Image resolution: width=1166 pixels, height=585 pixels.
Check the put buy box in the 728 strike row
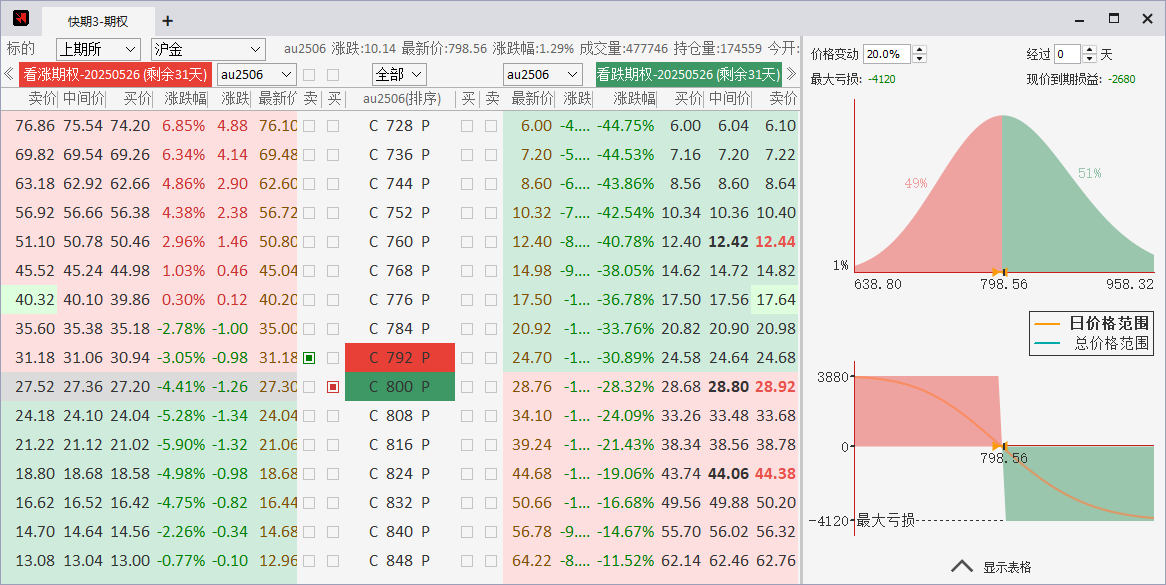(467, 126)
